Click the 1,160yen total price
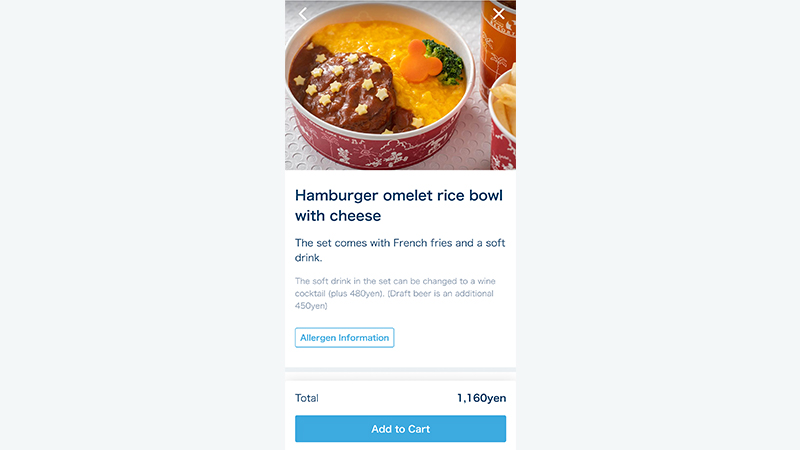This screenshot has width=800, height=450. pyautogui.click(x=481, y=398)
